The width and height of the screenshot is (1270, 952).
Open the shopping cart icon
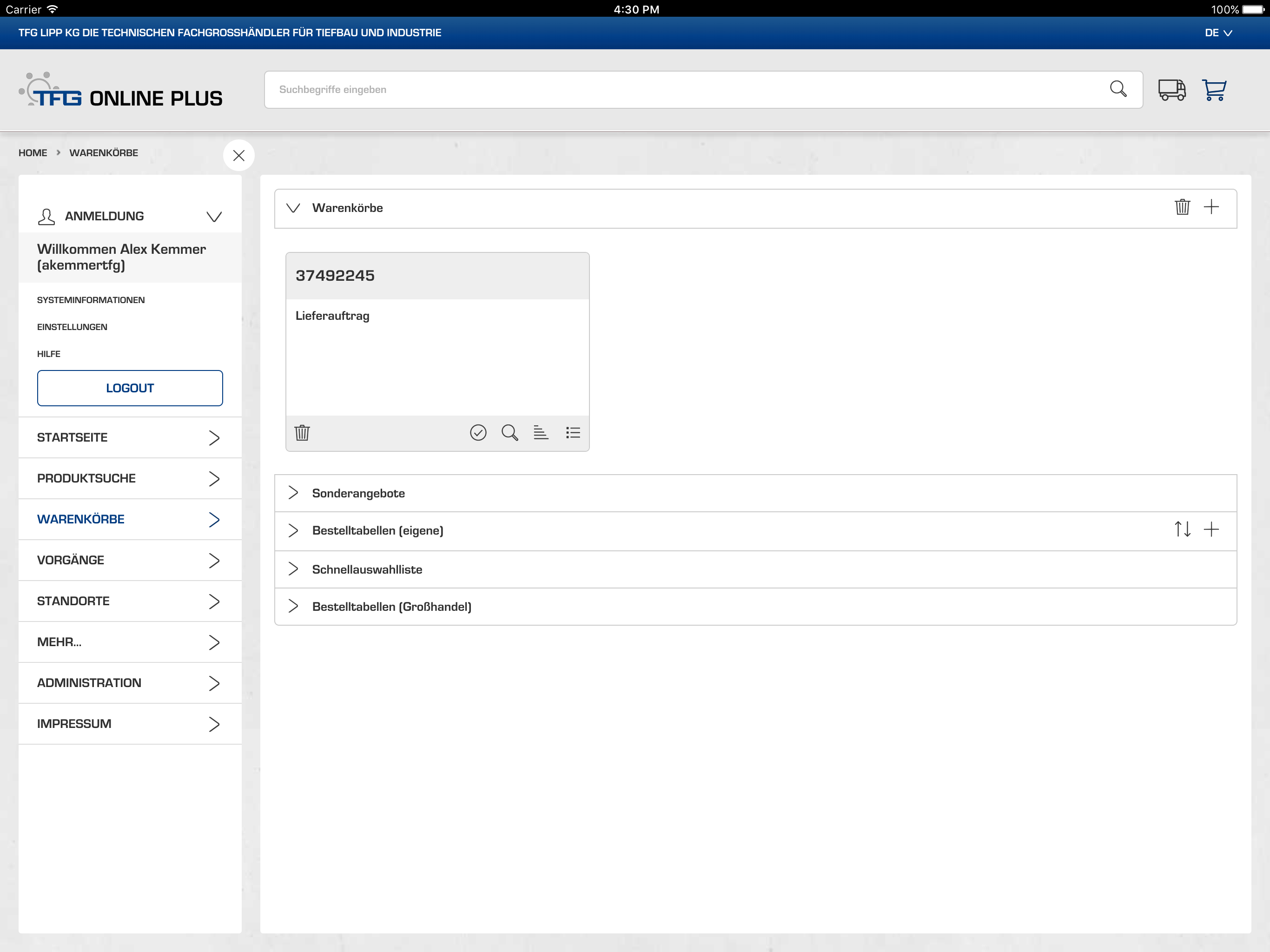(x=1214, y=90)
